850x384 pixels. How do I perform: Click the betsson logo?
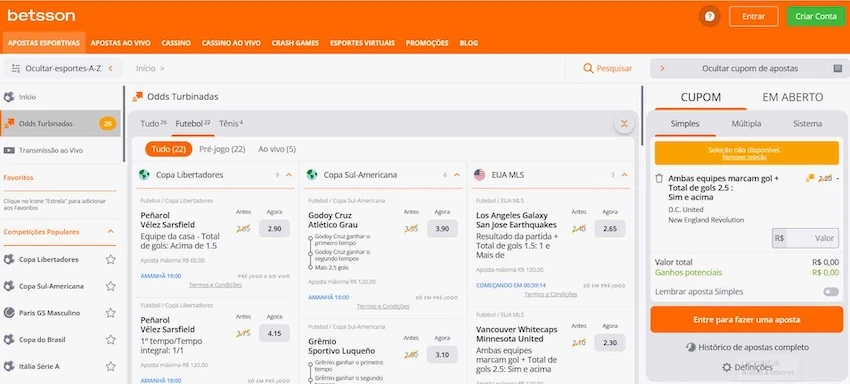point(41,15)
